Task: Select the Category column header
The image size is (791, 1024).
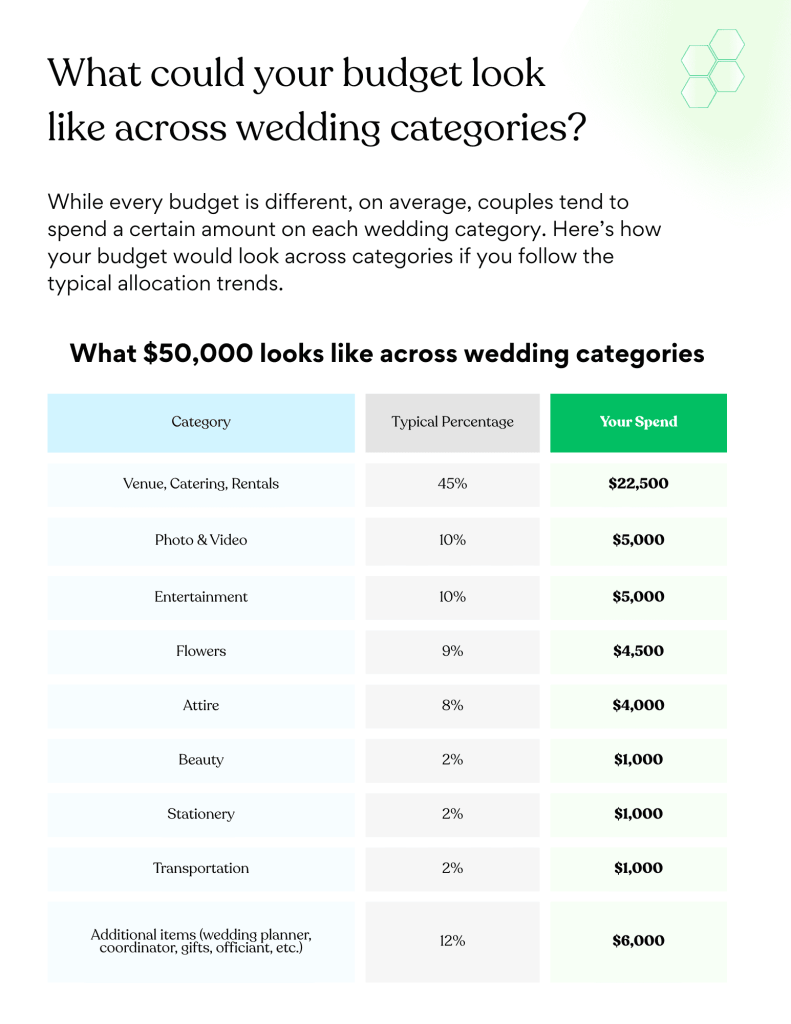Action: tap(201, 422)
